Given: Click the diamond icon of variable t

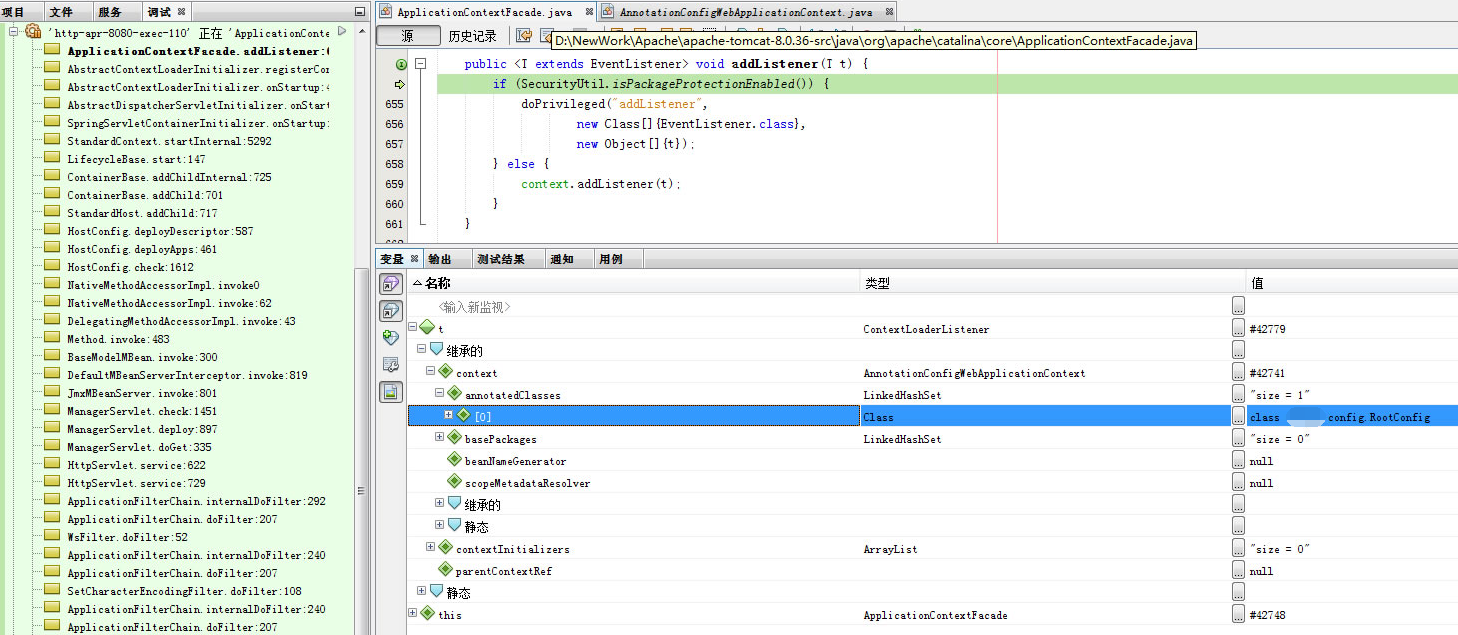Looking at the screenshot, I should pyautogui.click(x=428, y=328).
